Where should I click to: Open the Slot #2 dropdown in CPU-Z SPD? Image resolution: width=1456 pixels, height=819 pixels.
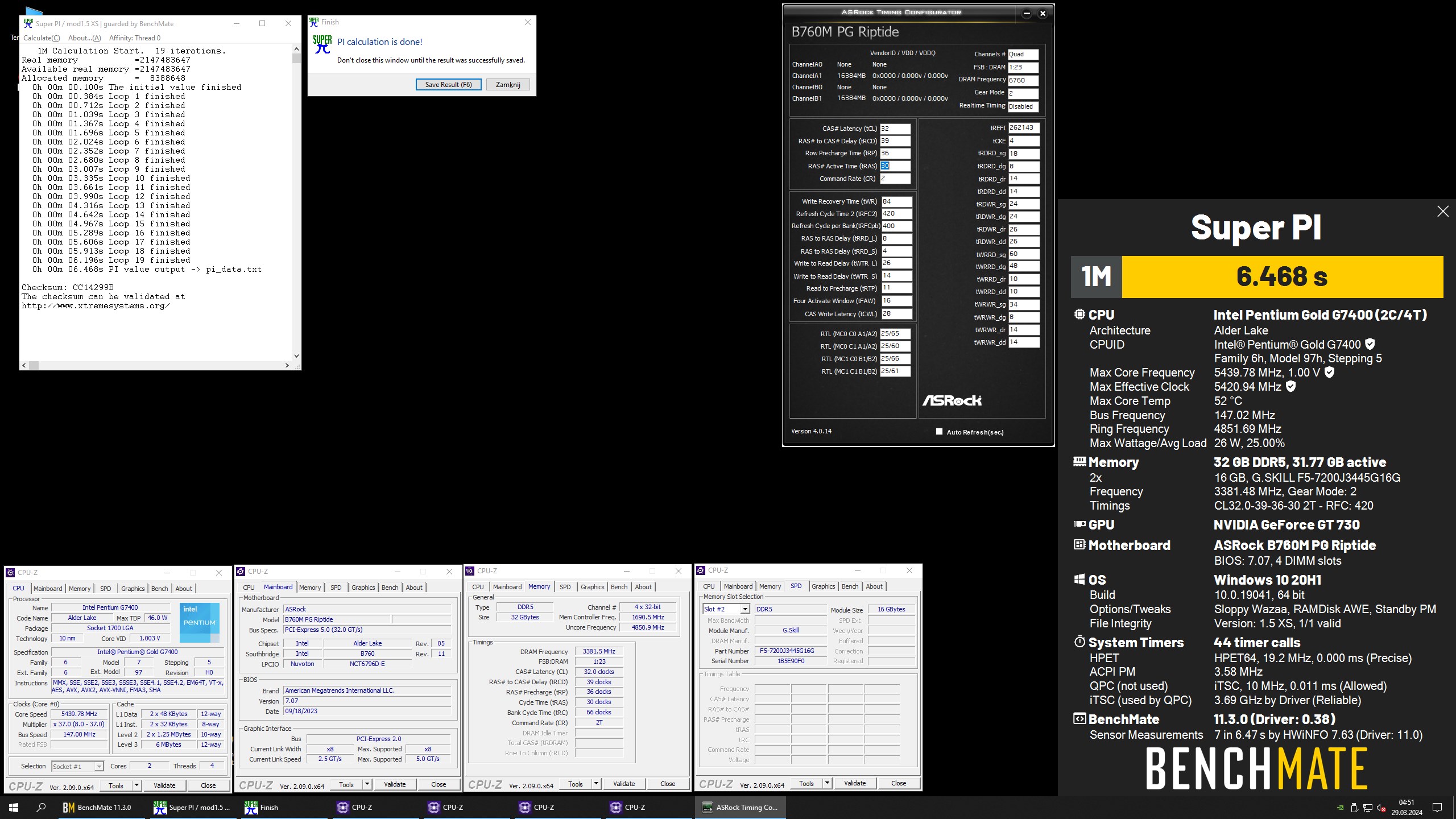click(745, 609)
